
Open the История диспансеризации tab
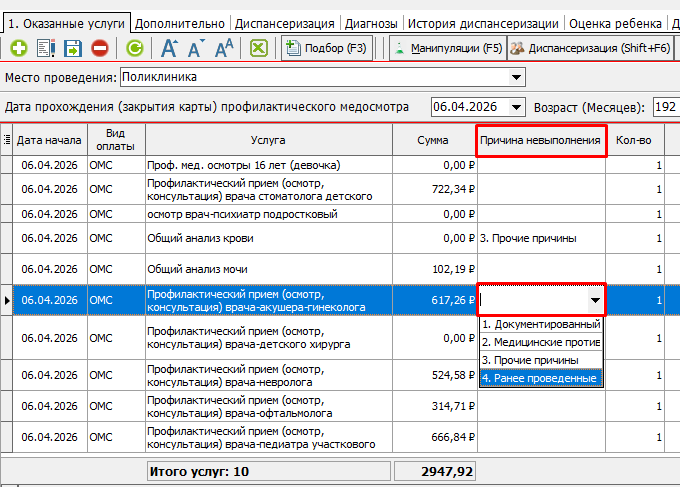484,22
